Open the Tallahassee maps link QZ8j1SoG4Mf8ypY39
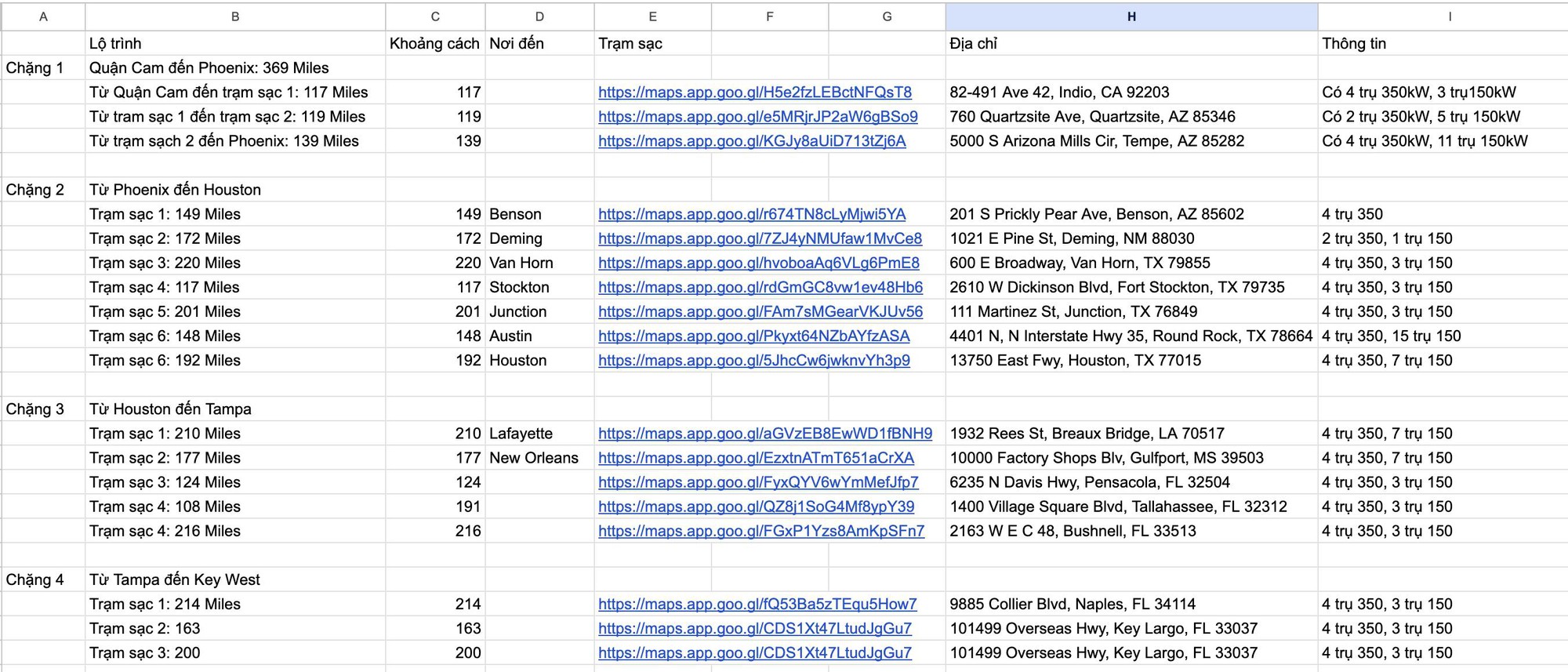The height and width of the screenshot is (672, 1568). 757,507
